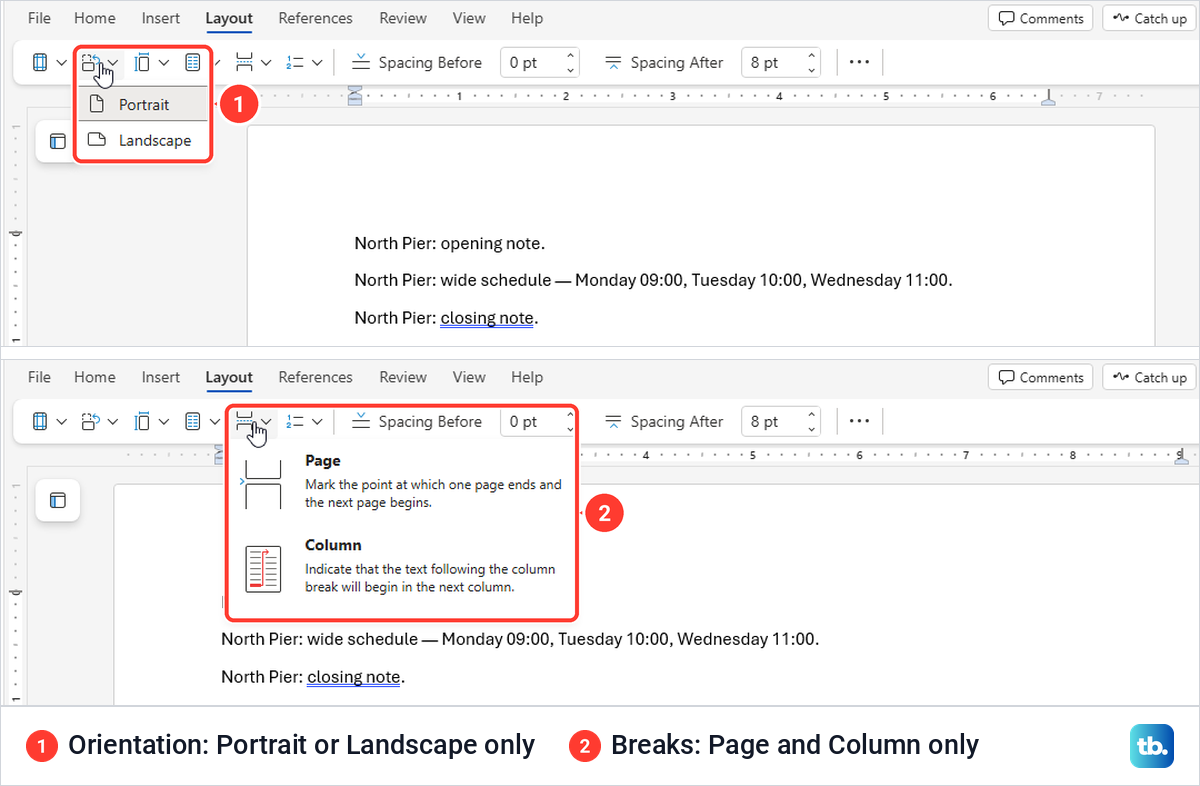Click the Columns icon in the bottom screenshot
1200x786 pixels.
coord(194,421)
